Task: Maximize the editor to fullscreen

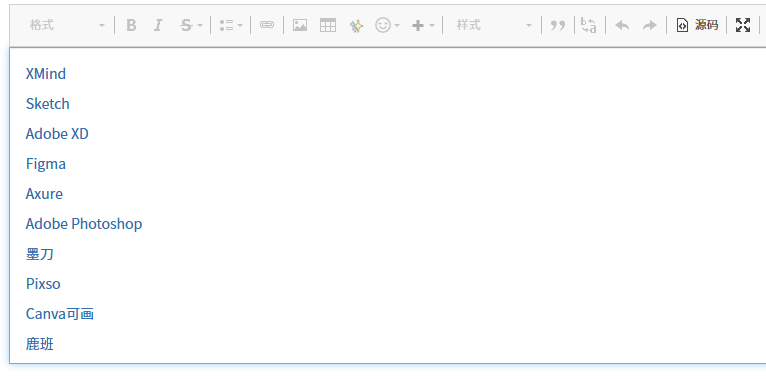Action: (x=743, y=25)
